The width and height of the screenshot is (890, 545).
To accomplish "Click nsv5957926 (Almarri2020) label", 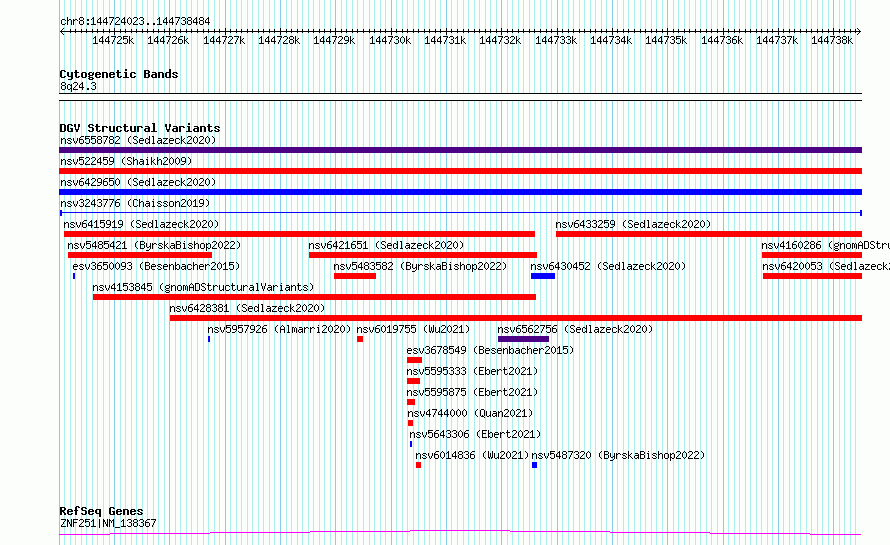I will click(279, 329).
